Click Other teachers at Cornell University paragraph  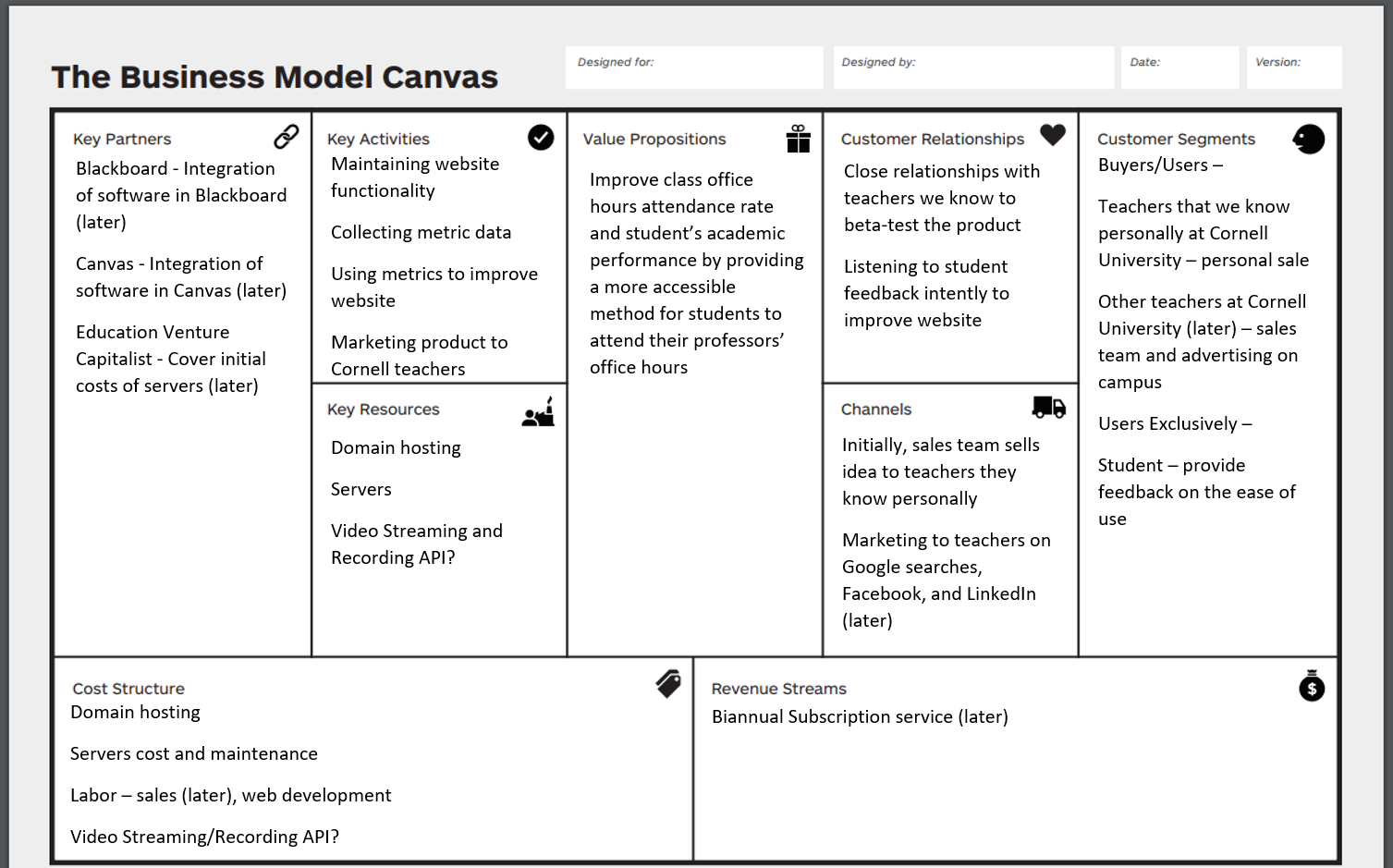tap(1202, 342)
